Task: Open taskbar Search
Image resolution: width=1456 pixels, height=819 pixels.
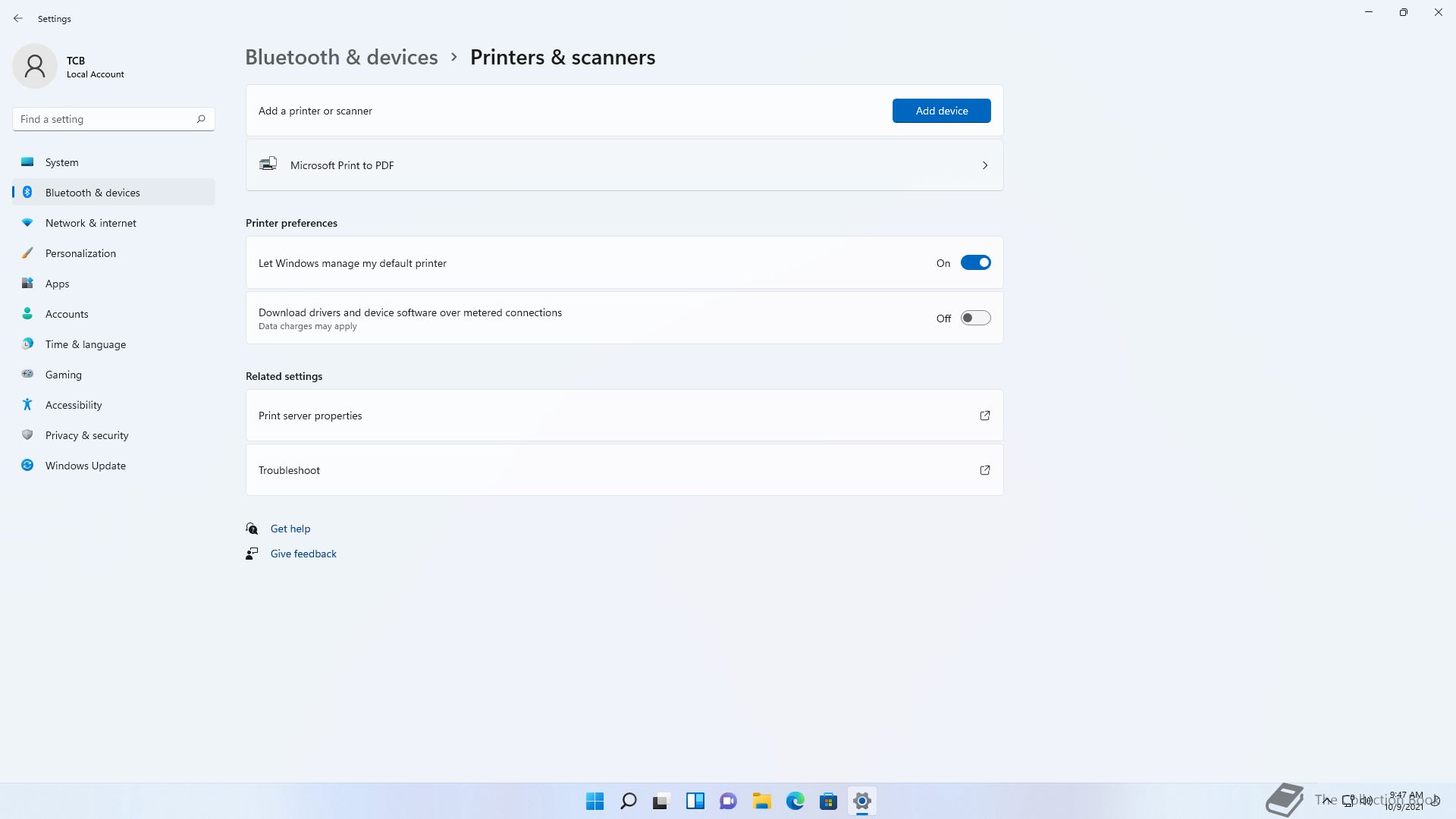Action: (629, 801)
